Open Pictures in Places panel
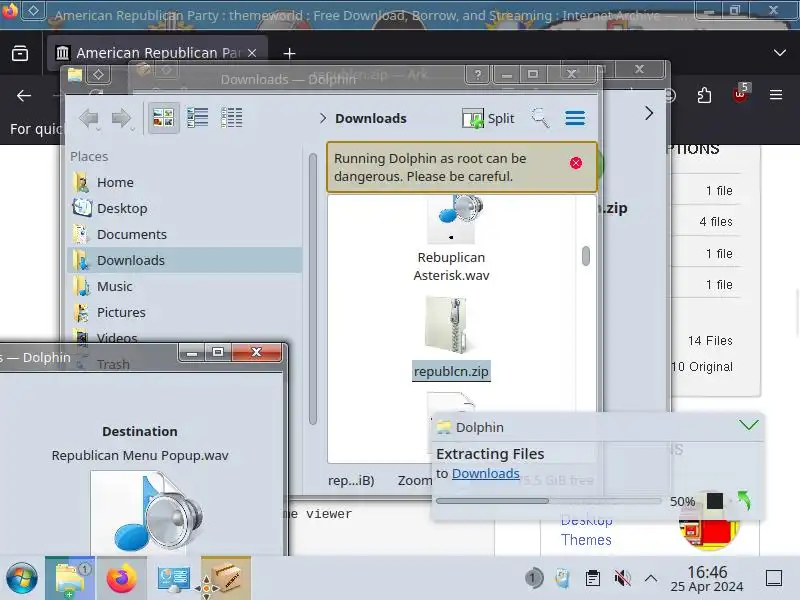This screenshot has width=800, height=600. pyautogui.click(x=185, y=312)
